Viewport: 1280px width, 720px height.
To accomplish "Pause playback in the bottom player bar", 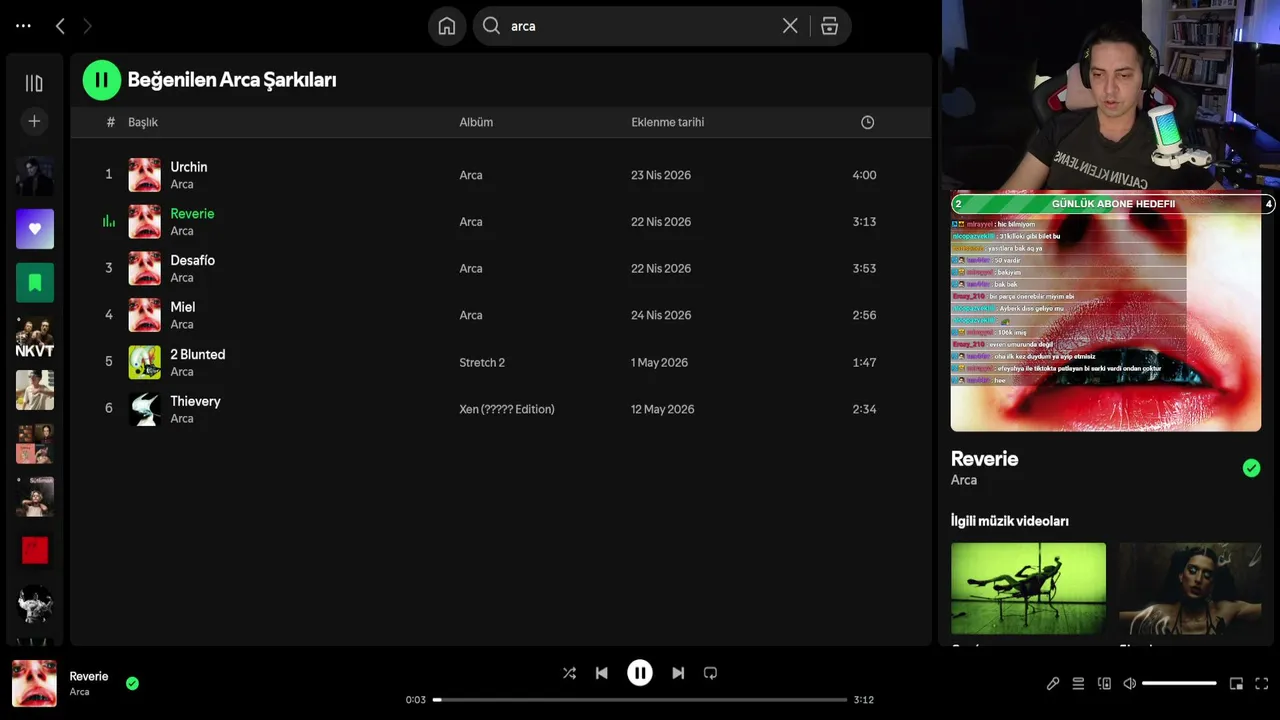I will [640, 673].
